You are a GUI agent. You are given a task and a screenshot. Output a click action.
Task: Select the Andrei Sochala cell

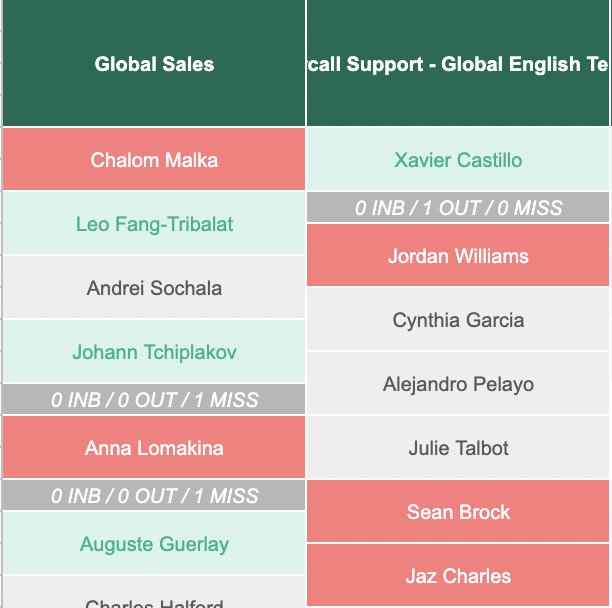point(154,288)
